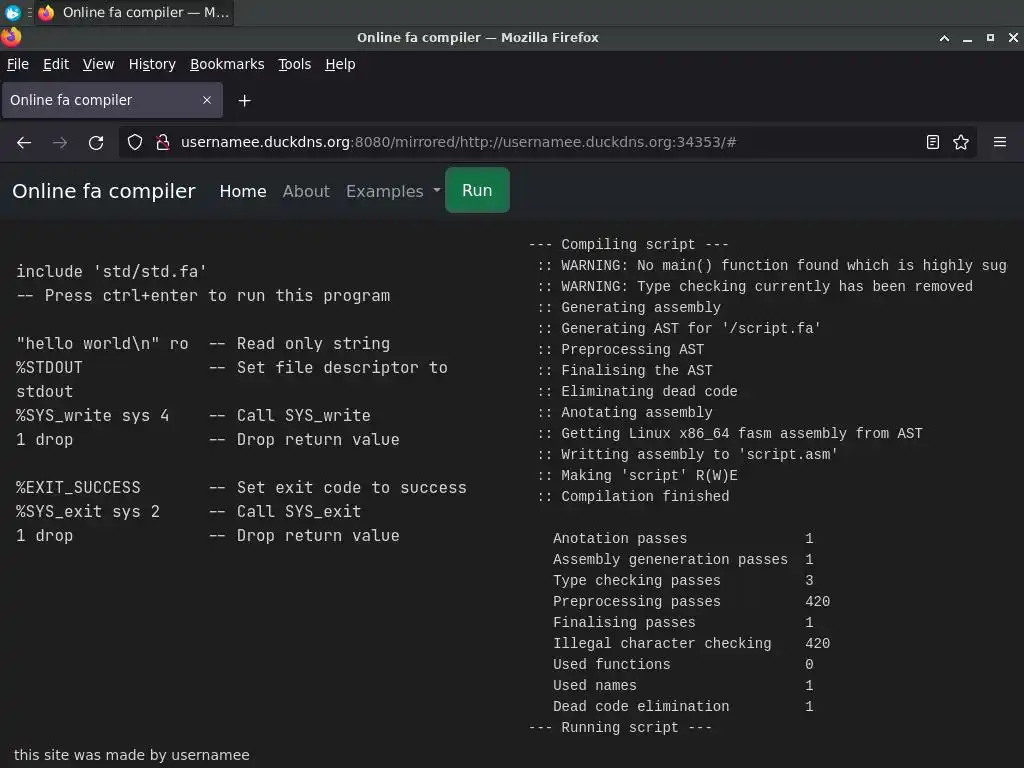Reload the page with the refresh icon
Image resolution: width=1024 pixels, height=768 pixels.
pos(96,142)
